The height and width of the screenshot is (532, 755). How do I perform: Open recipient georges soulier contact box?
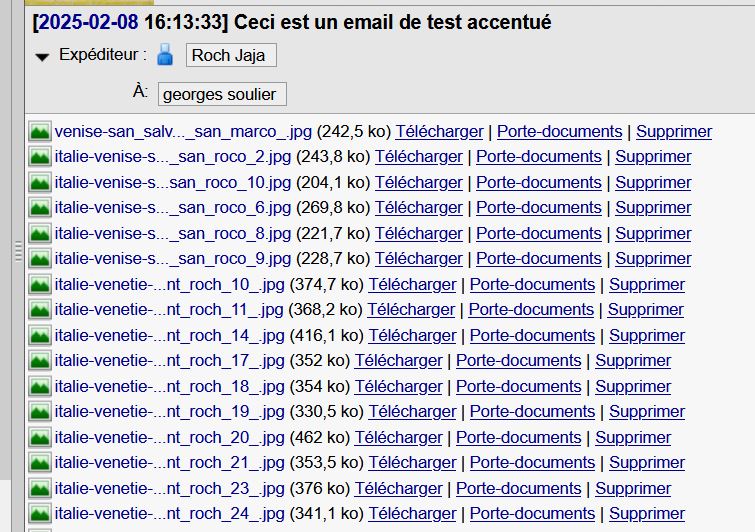222,94
